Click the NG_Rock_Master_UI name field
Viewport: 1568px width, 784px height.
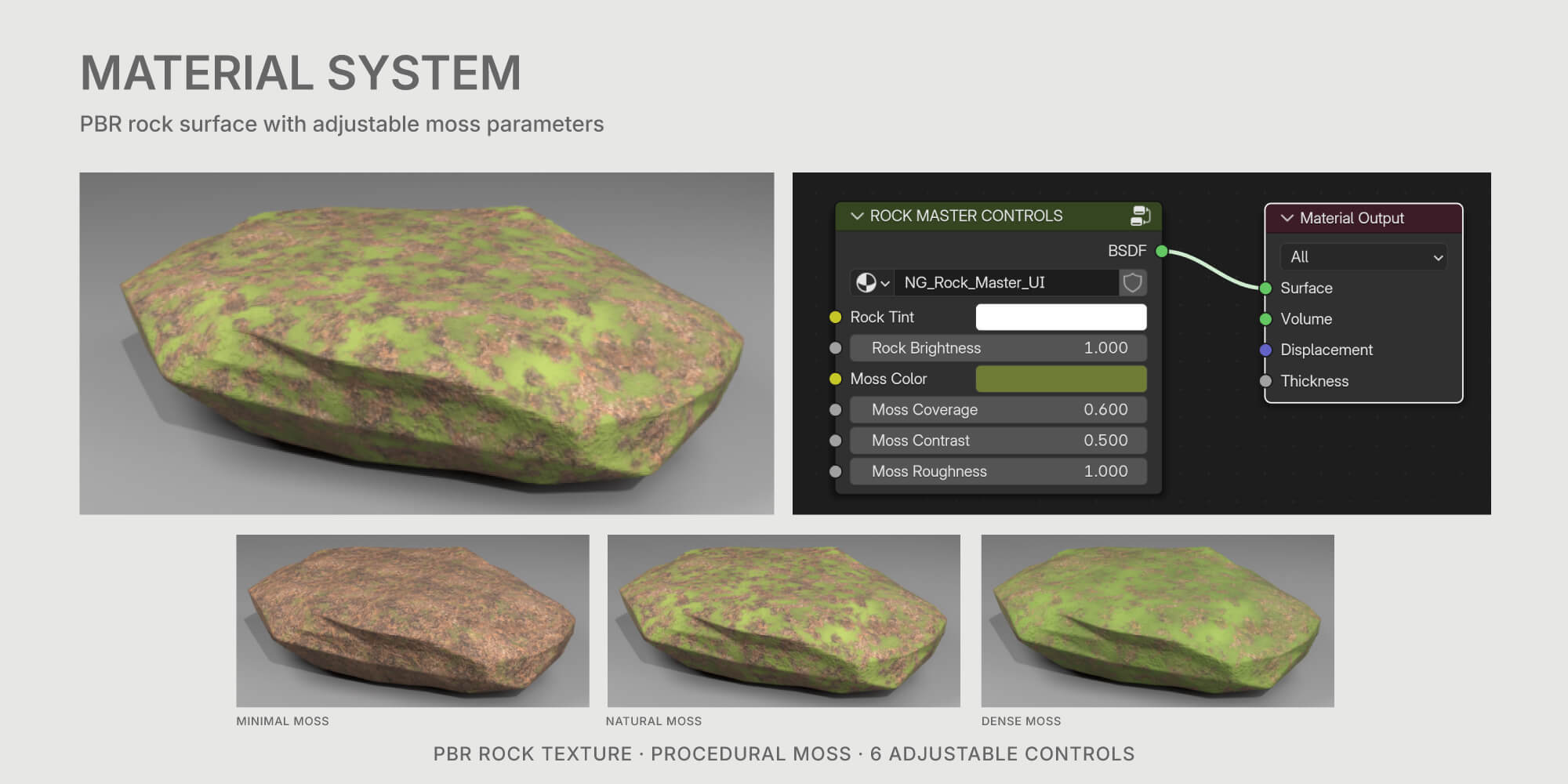[1007, 282]
